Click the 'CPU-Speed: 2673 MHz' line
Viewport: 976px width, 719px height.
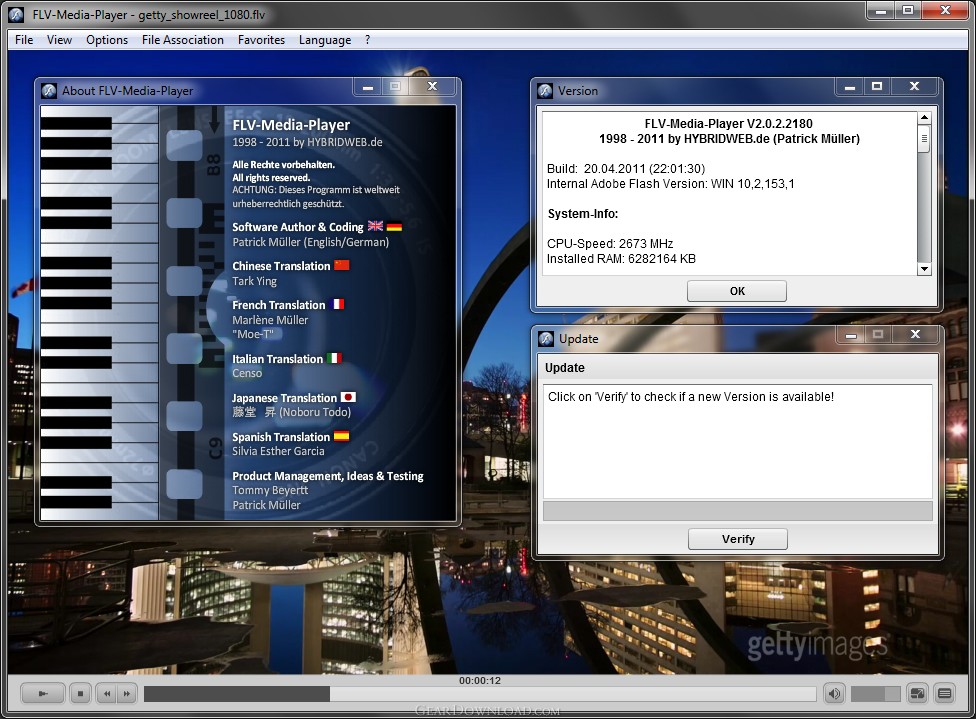click(x=610, y=243)
